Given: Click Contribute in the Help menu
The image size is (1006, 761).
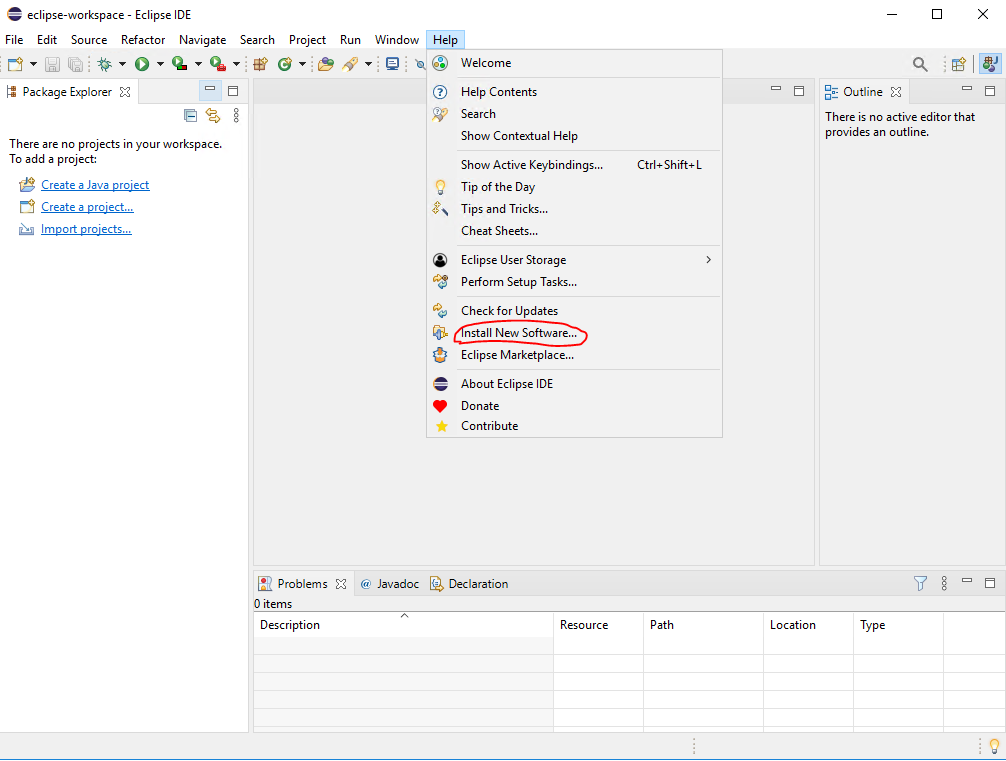Looking at the screenshot, I should pyautogui.click(x=574, y=426).
